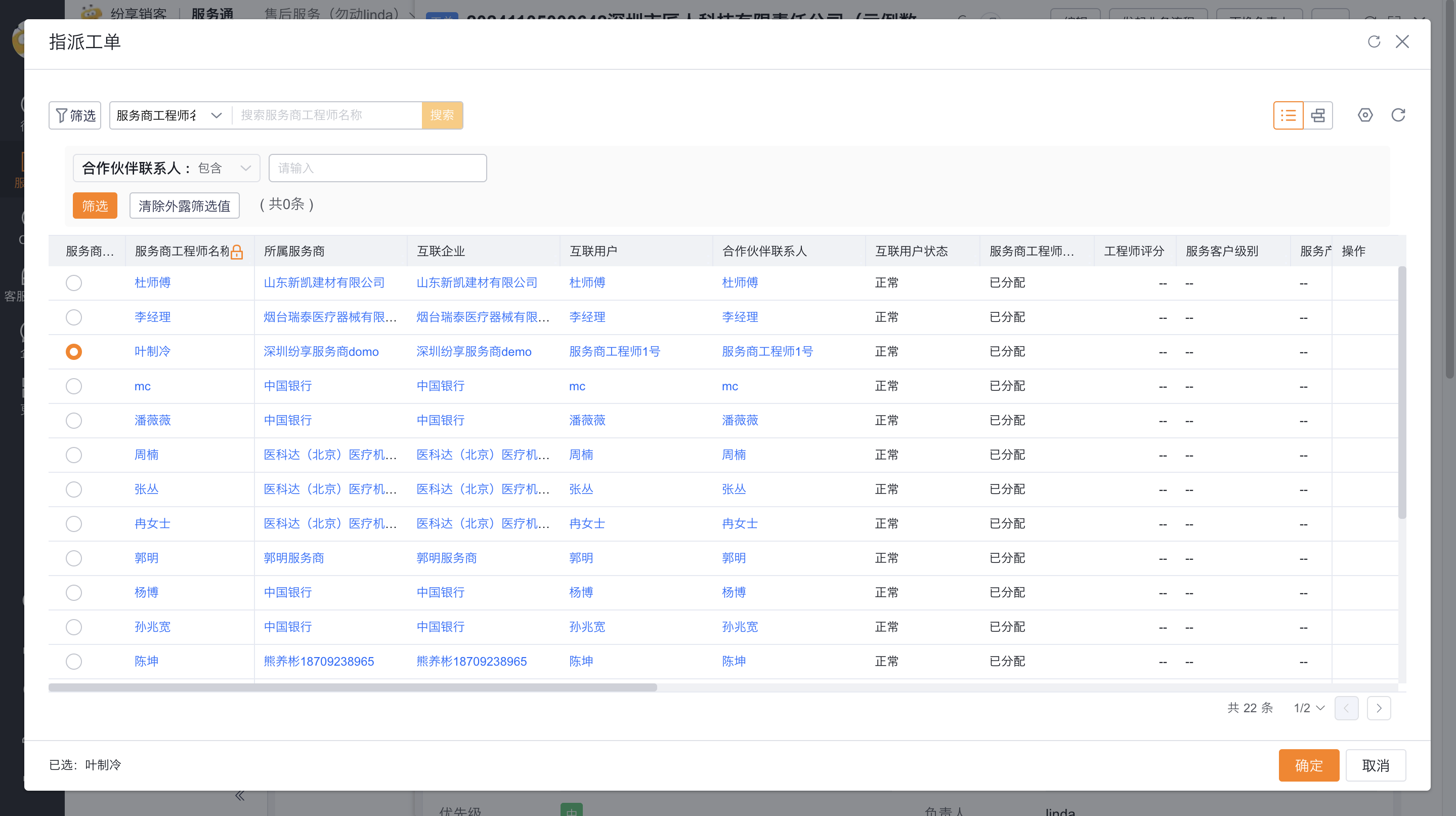
Task: Switch to split card view layout
Action: [x=1318, y=115]
